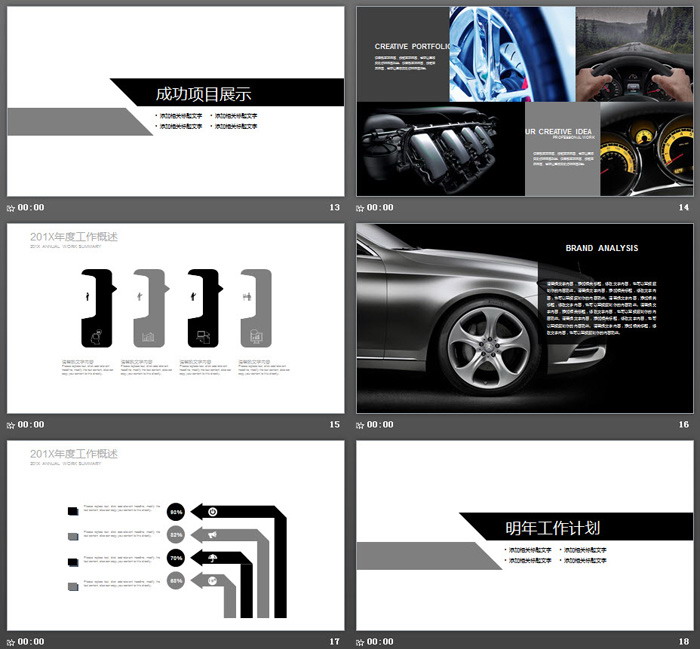The width and height of the screenshot is (700, 649).
Task: Click the star icon beneath slide 18
Action: point(360,642)
